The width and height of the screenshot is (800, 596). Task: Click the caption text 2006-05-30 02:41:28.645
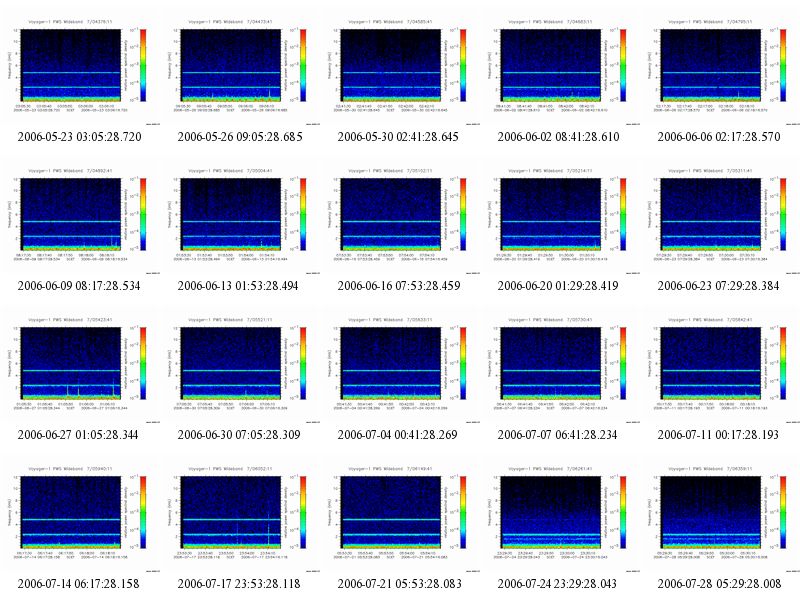pyautogui.click(x=398, y=137)
